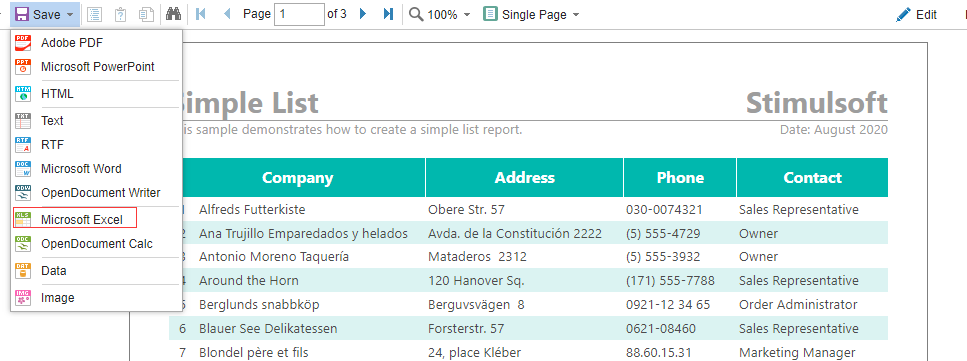Open the Save dropdown button
This screenshot has width=967, height=361.
45,14
